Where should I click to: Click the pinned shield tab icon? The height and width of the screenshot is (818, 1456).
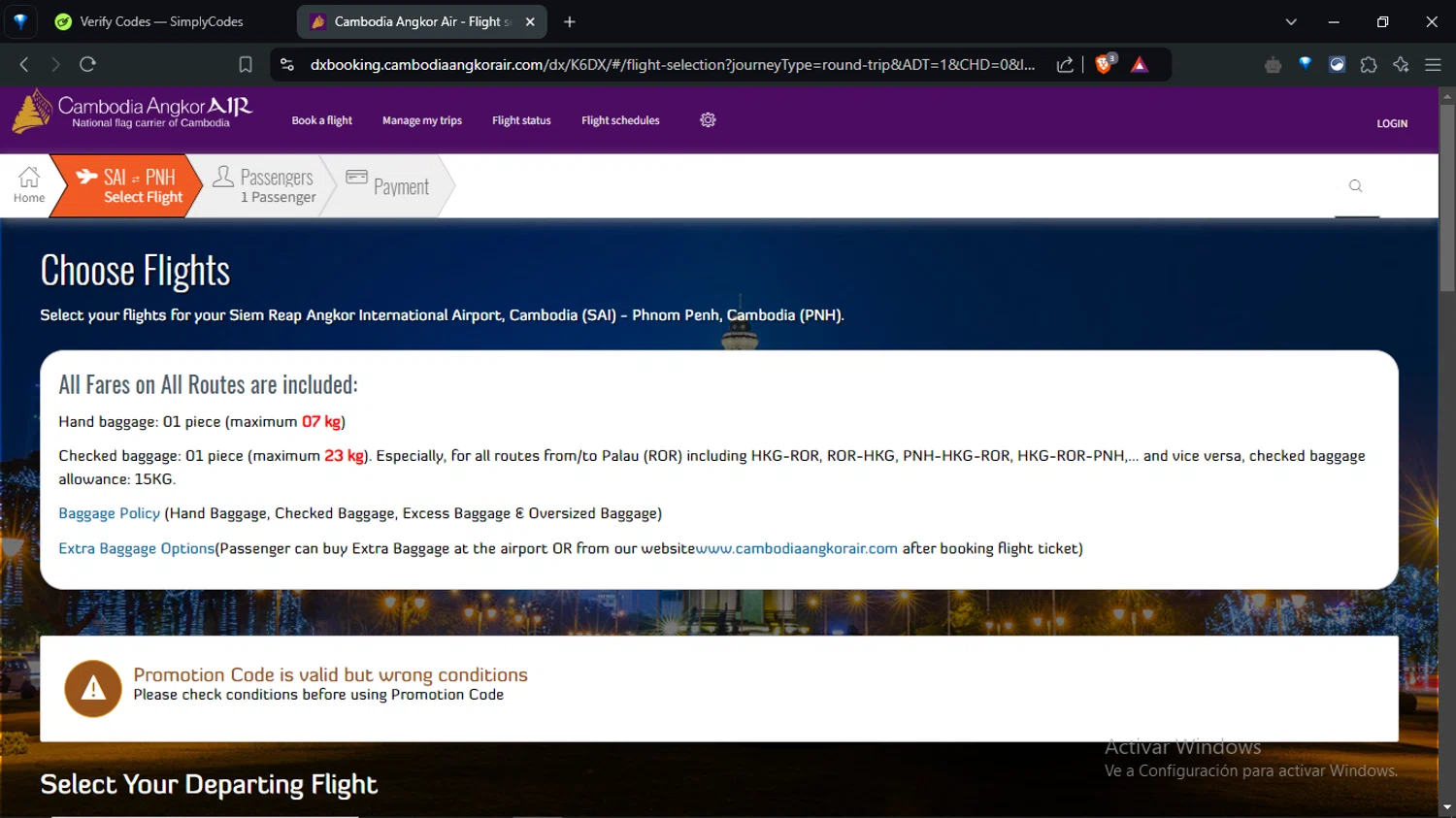click(x=20, y=21)
